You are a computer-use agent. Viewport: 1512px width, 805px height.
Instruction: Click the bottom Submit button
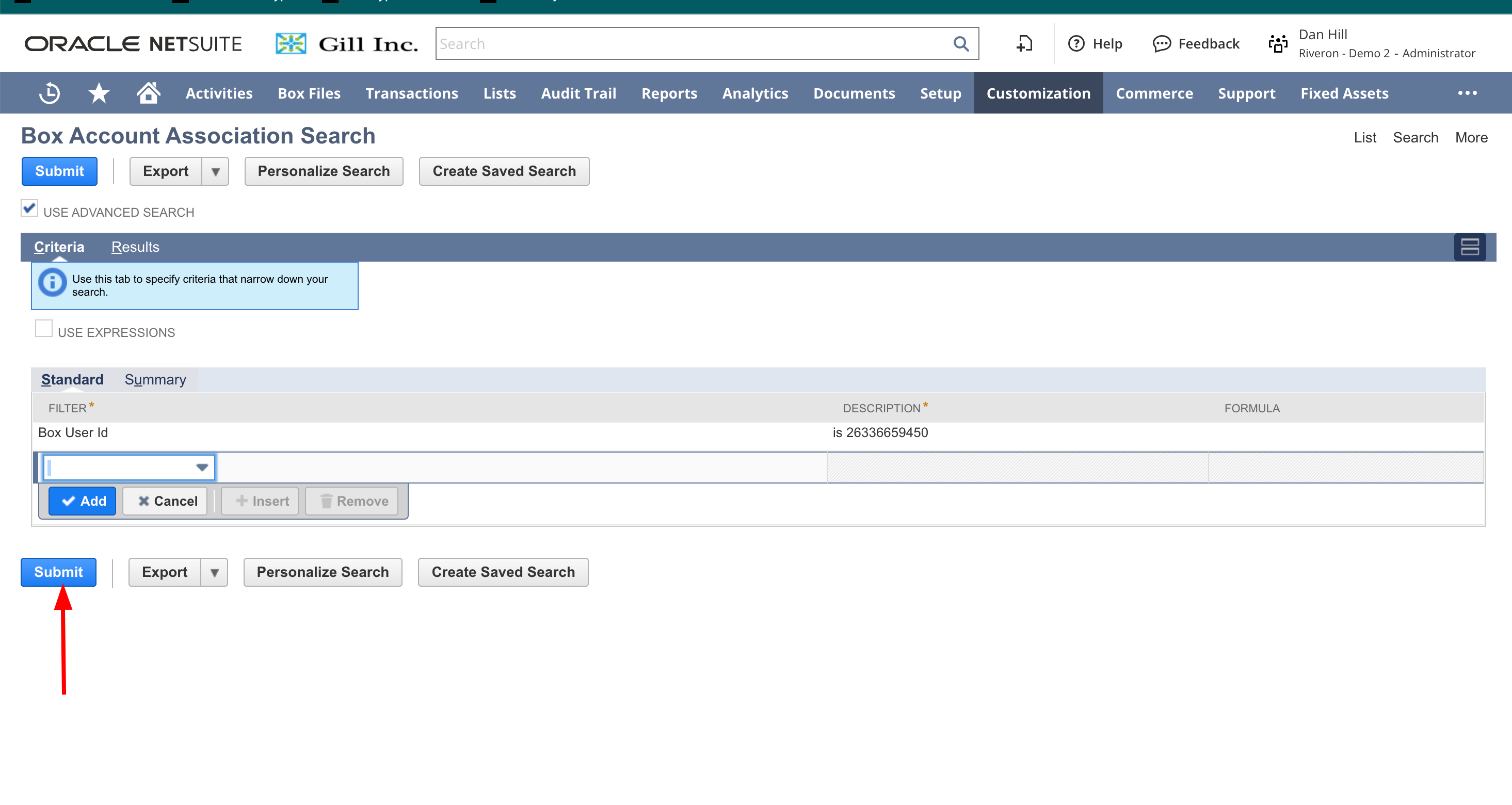pyautogui.click(x=58, y=572)
